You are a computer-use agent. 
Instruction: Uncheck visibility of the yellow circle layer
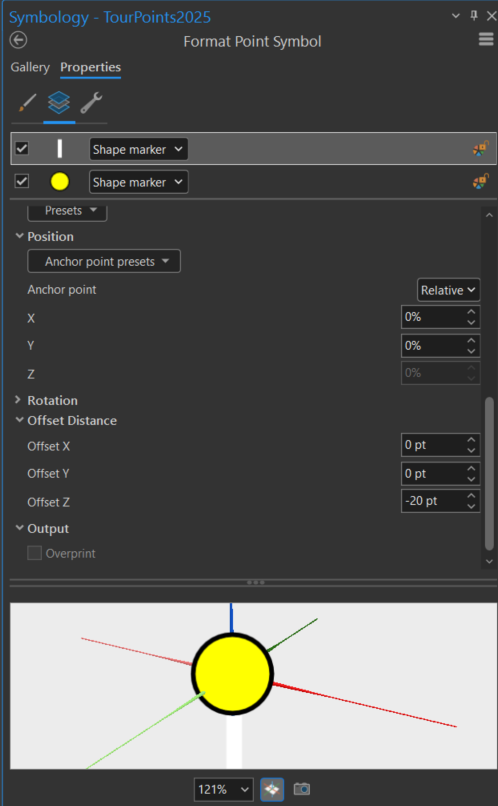tap(22, 181)
